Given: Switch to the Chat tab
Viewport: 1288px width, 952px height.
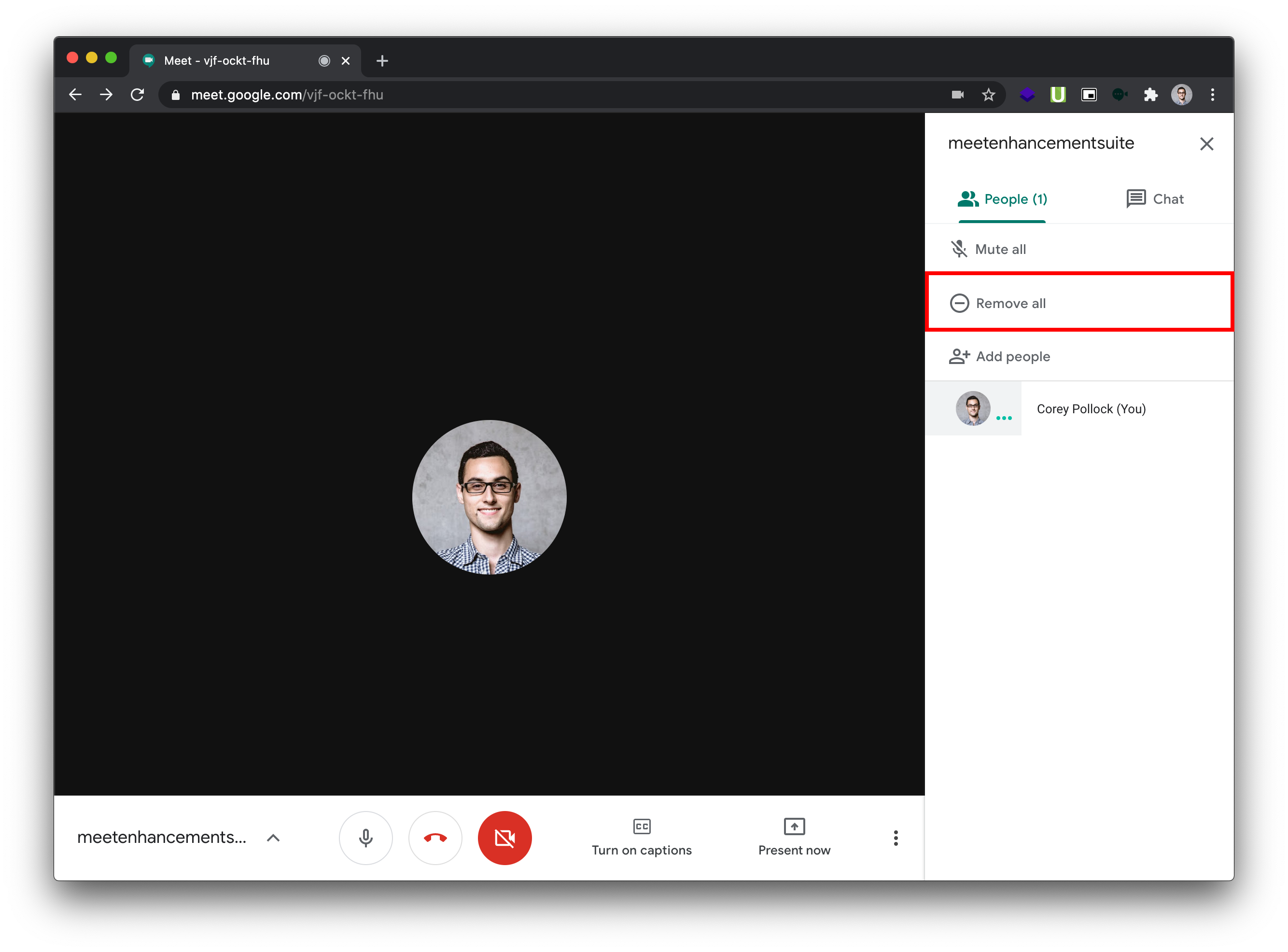Looking at the screenshot, I should point(1155,199).
